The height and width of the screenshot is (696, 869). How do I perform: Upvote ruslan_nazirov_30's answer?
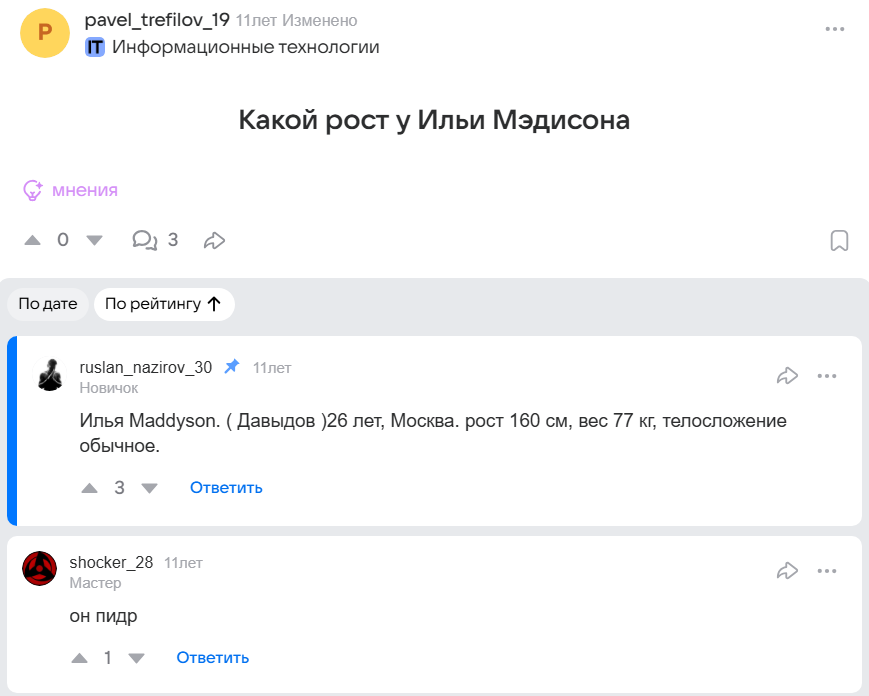click(89, 488)
